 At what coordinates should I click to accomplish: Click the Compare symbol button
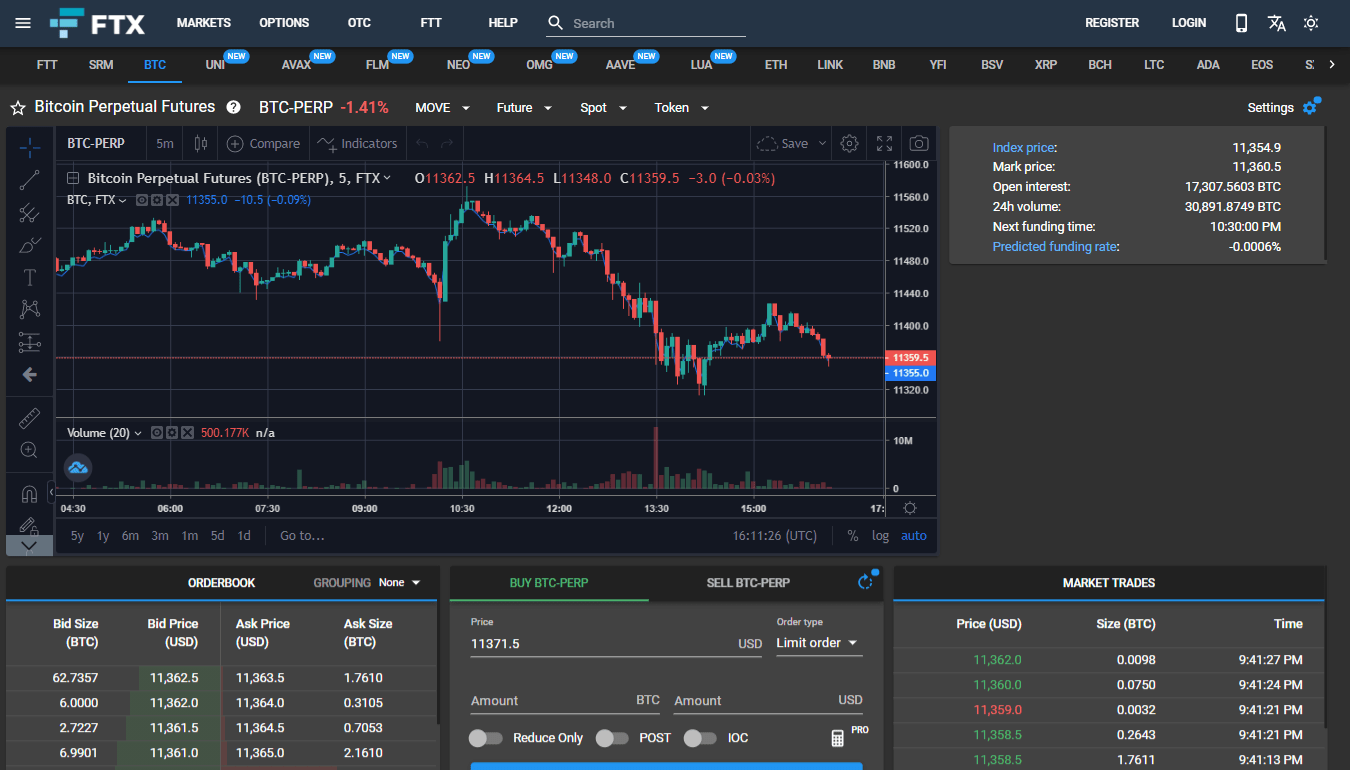(x=264, y=143)
